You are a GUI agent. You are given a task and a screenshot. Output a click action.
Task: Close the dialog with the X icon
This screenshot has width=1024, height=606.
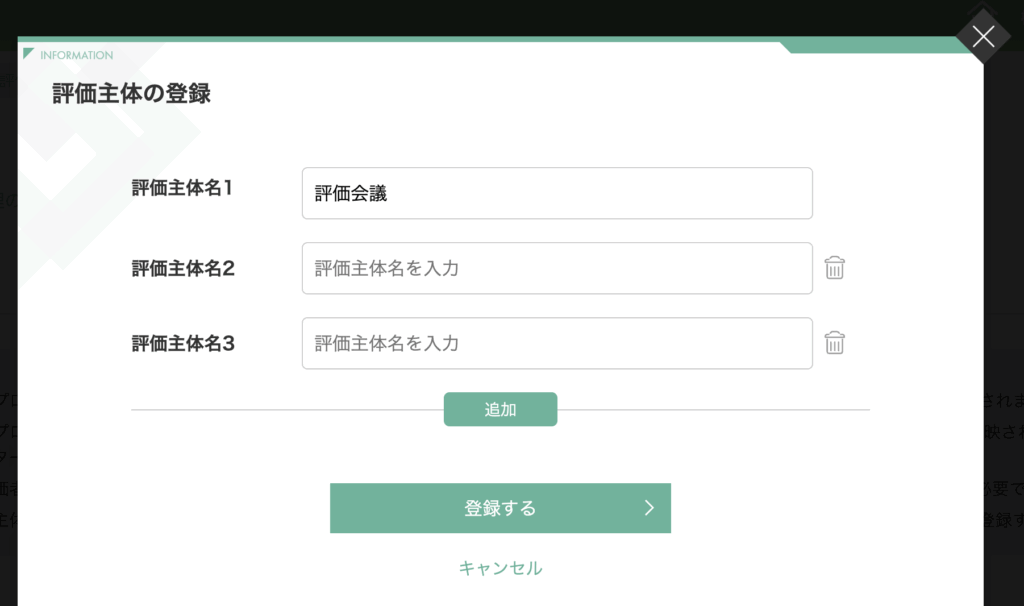(983, 37)
